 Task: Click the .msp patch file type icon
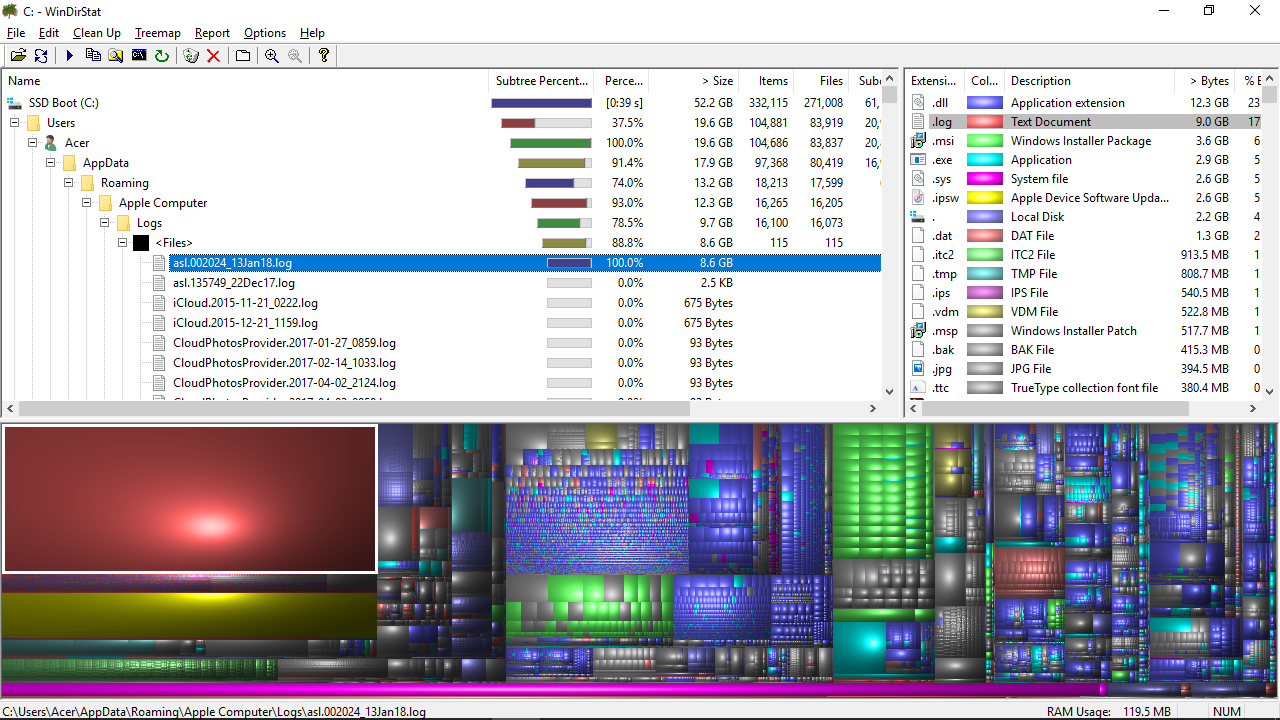pyautogui.click(x=918, y=331)
